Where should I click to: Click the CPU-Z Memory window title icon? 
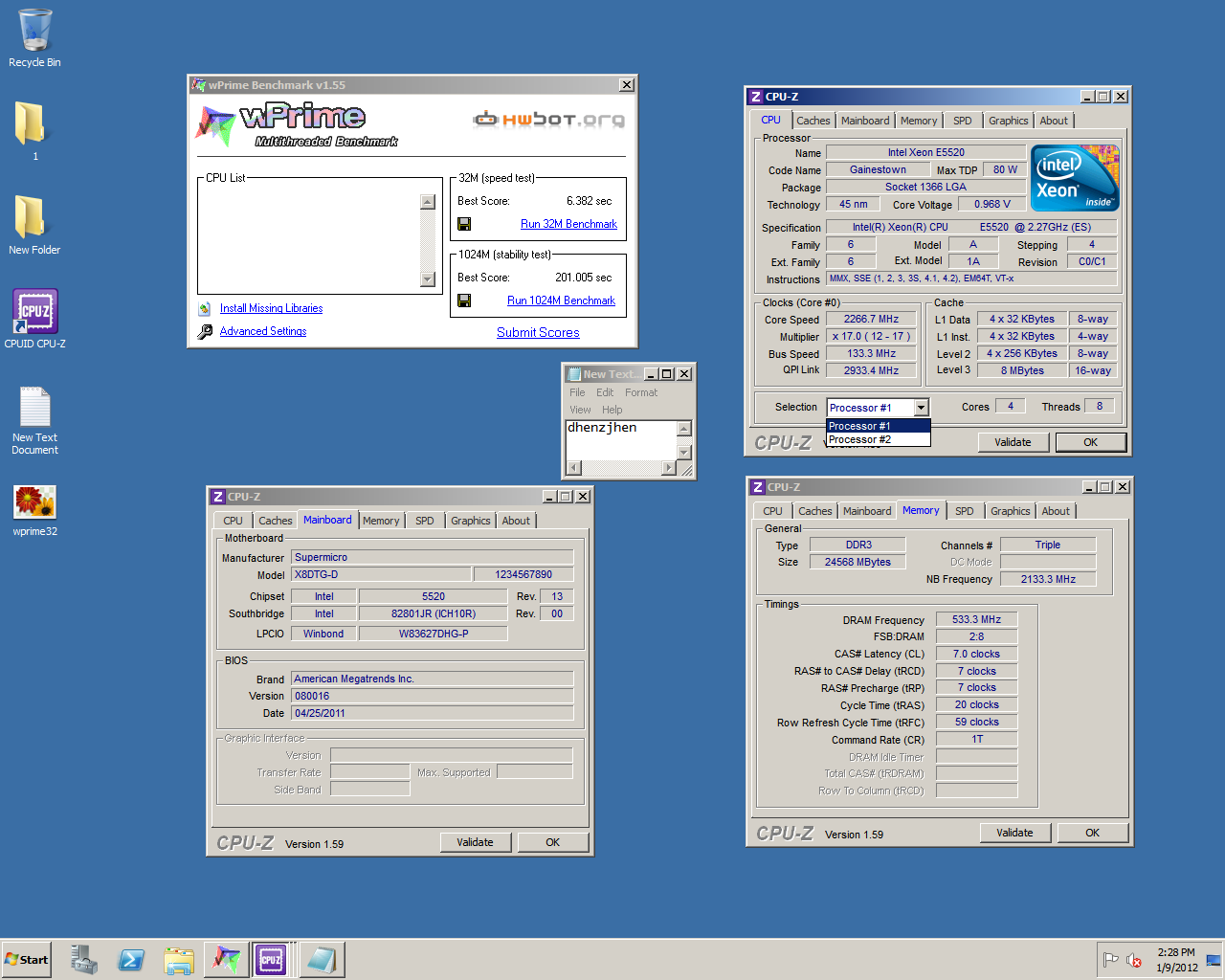pos(757,487)
